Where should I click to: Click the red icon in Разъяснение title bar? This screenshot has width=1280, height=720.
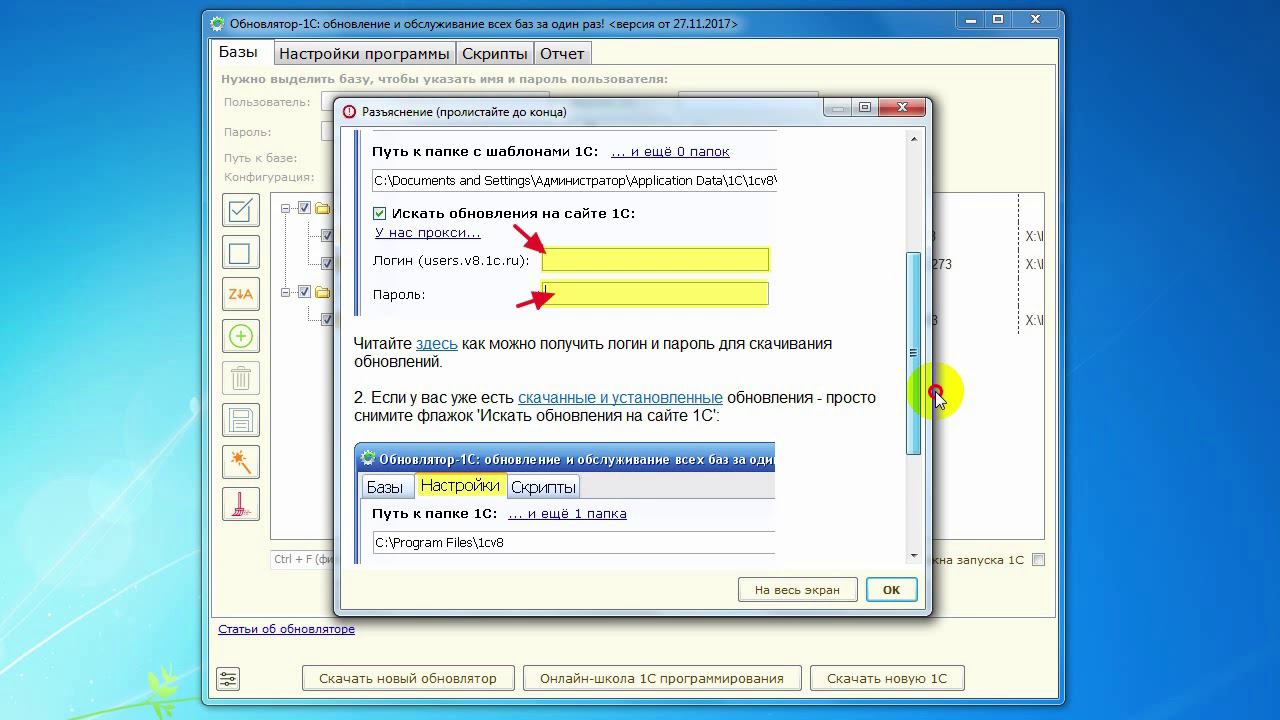click(x=349, y=112)
